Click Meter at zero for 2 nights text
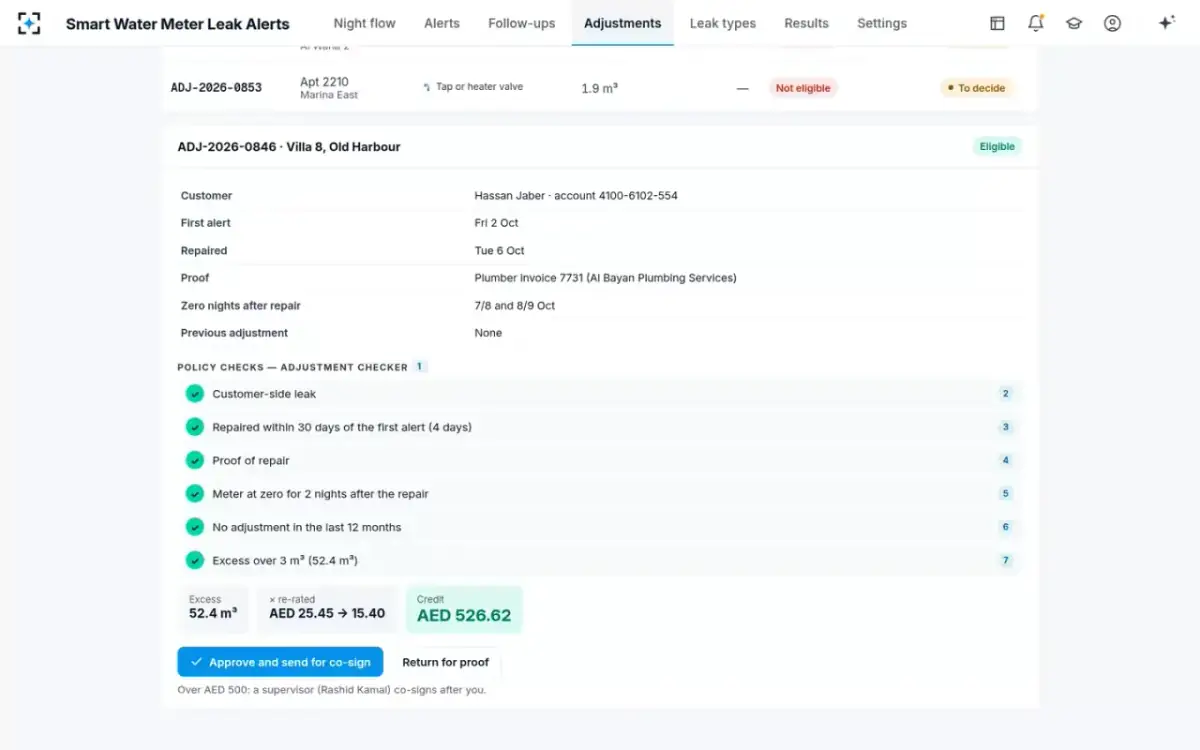 click(x=320, y=494)
